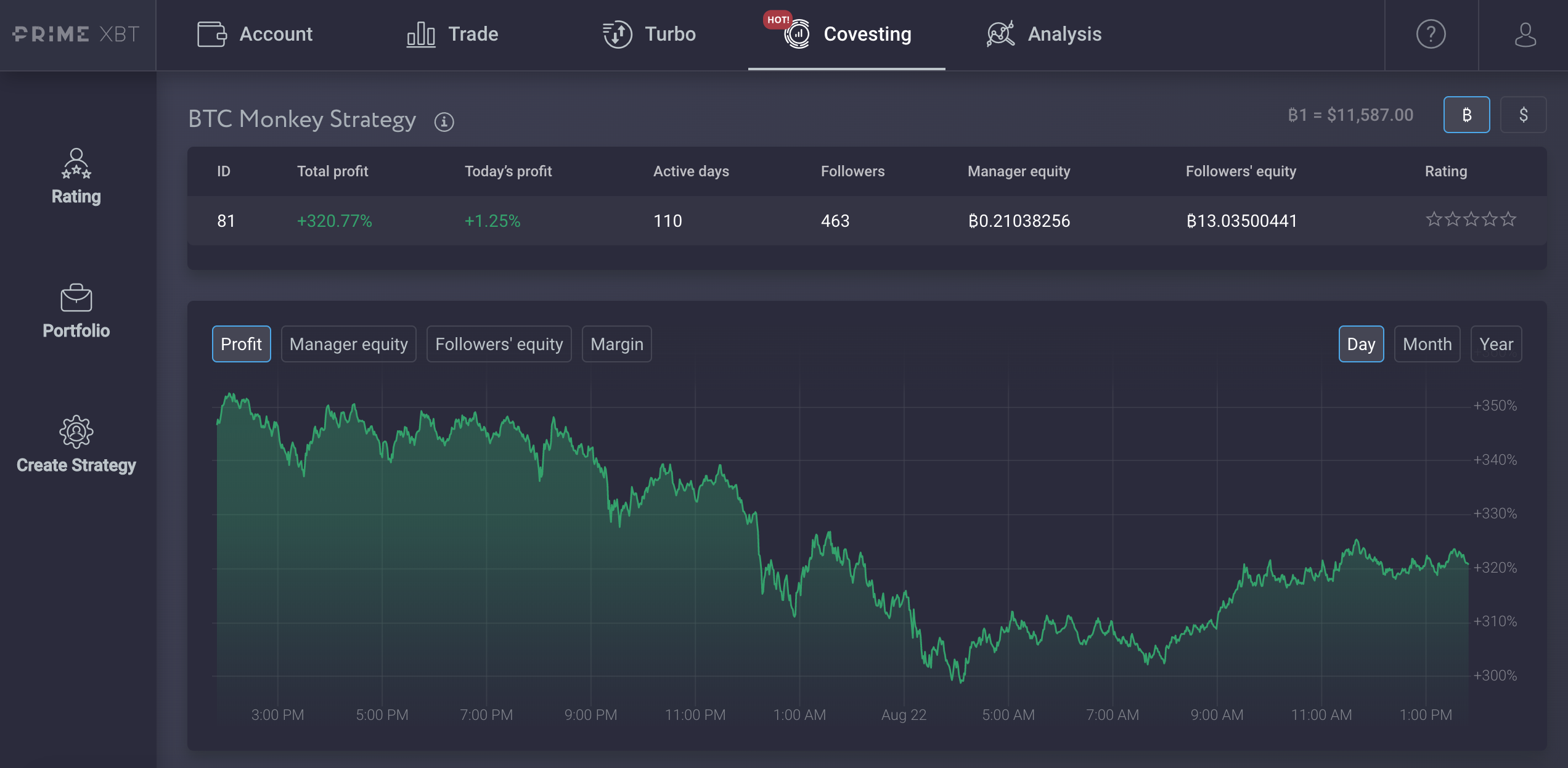The width and height of the screenshot is (1568, 768).
Task: Click the BTC Monkey Strategy title
Action: pos(302,120)
